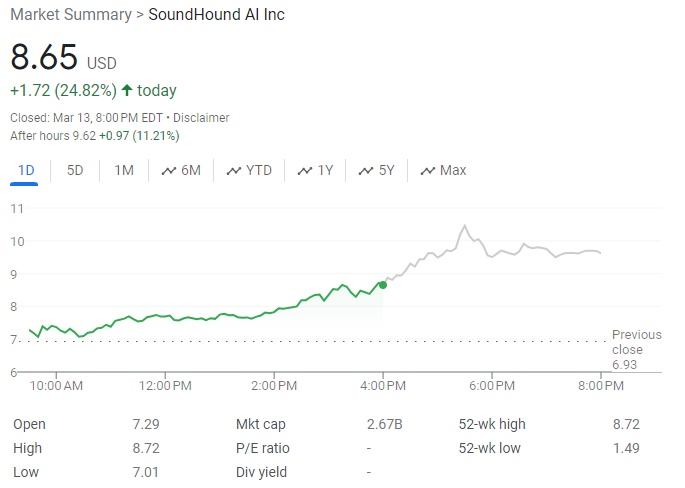Select the 1D time range tab

[x=26, y=170]
